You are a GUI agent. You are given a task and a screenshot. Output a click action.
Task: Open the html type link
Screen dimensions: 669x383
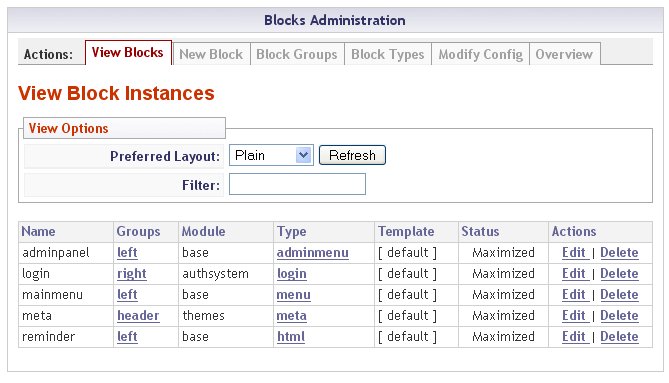click(291, 337)
